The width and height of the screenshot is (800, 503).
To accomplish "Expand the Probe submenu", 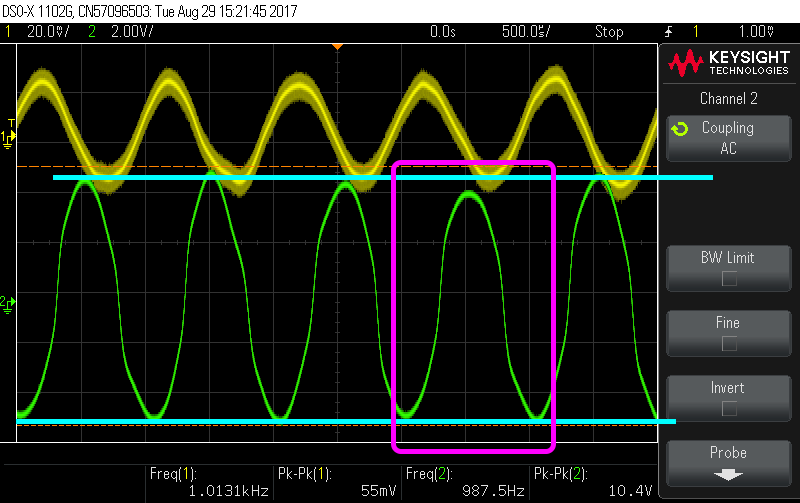I will click(728, 462).
